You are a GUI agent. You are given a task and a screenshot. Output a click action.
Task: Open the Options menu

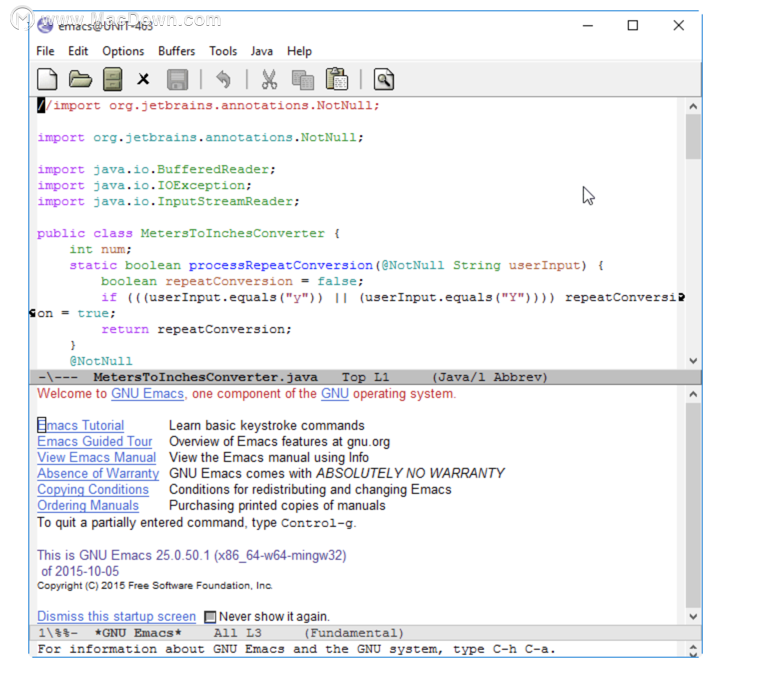123,51
